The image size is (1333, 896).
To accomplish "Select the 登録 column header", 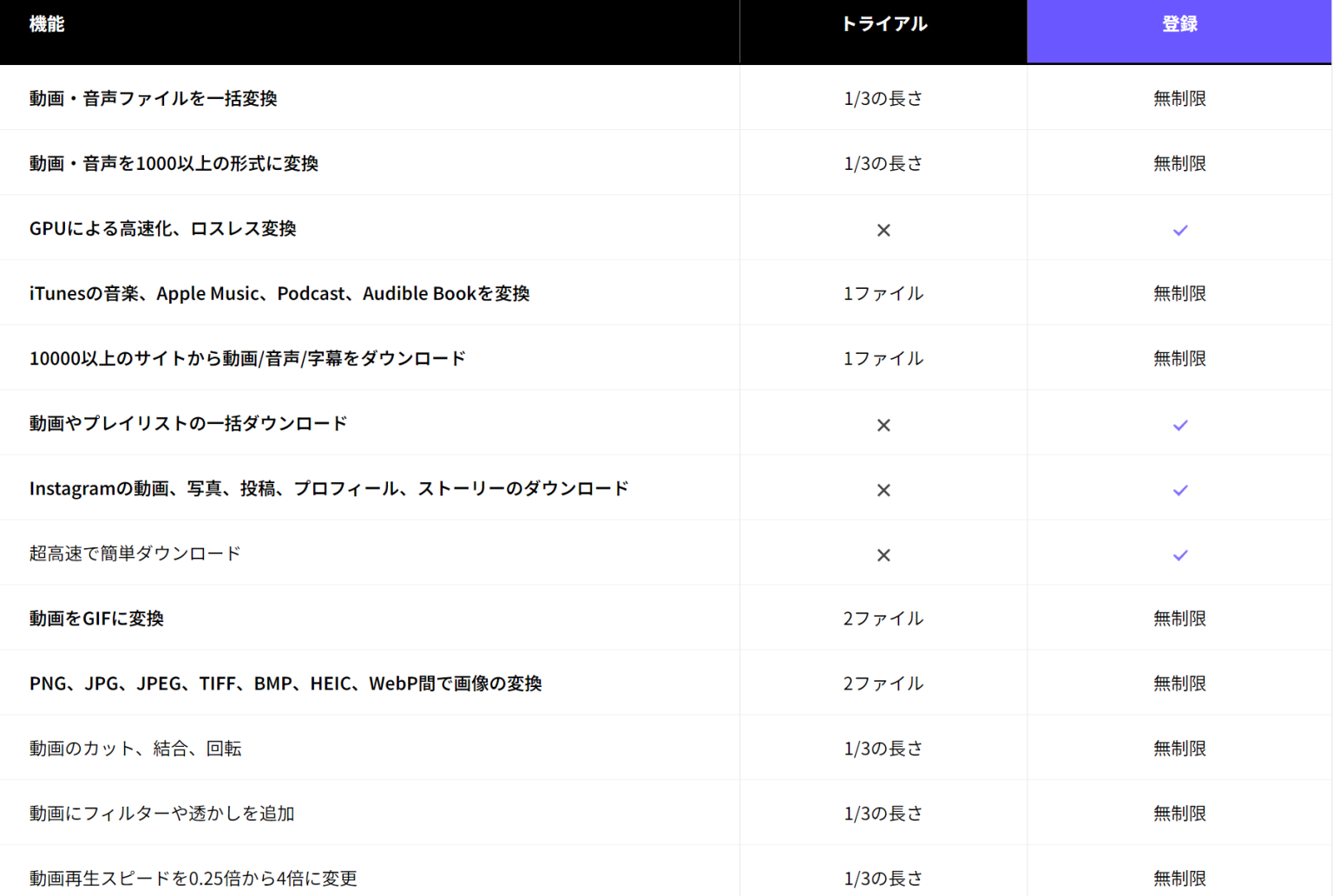I will [x=1179, y=24].
